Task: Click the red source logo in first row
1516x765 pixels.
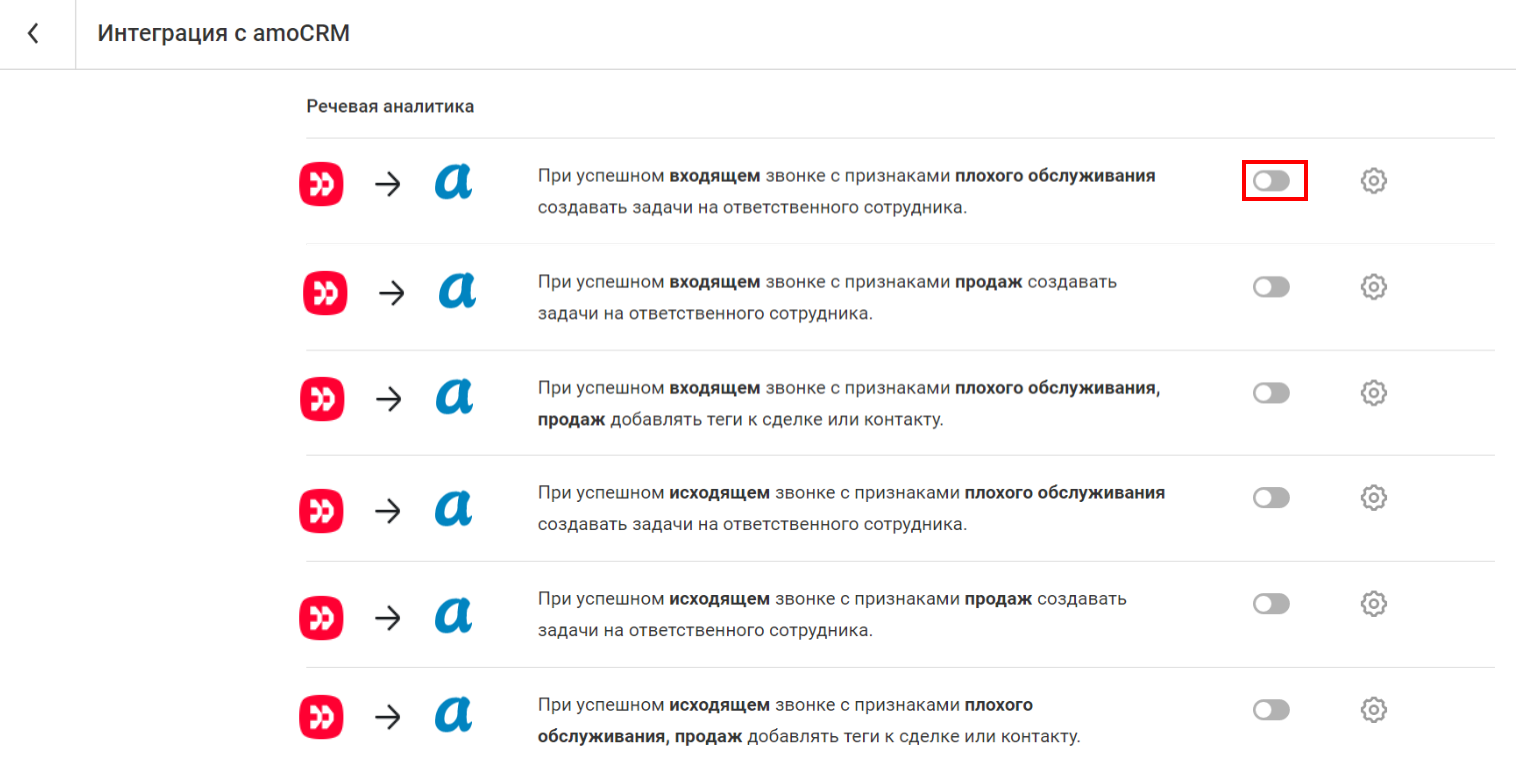Action: (322, 185)
